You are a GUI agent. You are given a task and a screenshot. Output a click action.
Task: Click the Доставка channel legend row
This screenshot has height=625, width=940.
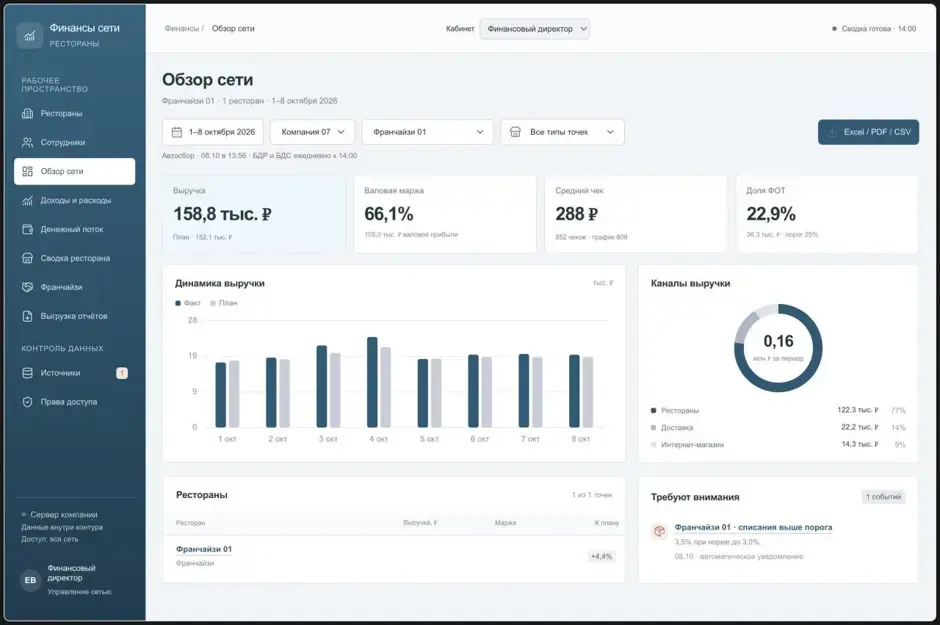pyautogui.click(x=778, y=427)
